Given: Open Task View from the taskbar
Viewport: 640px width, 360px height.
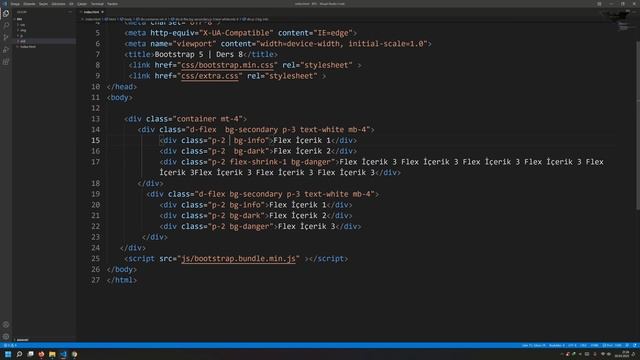Looking at the screenshot, I should (x=30, y=354).
